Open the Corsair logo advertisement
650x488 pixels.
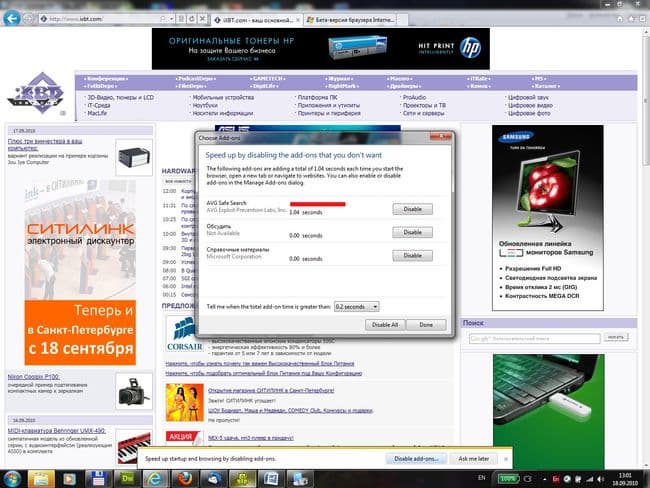pos(184,334)
